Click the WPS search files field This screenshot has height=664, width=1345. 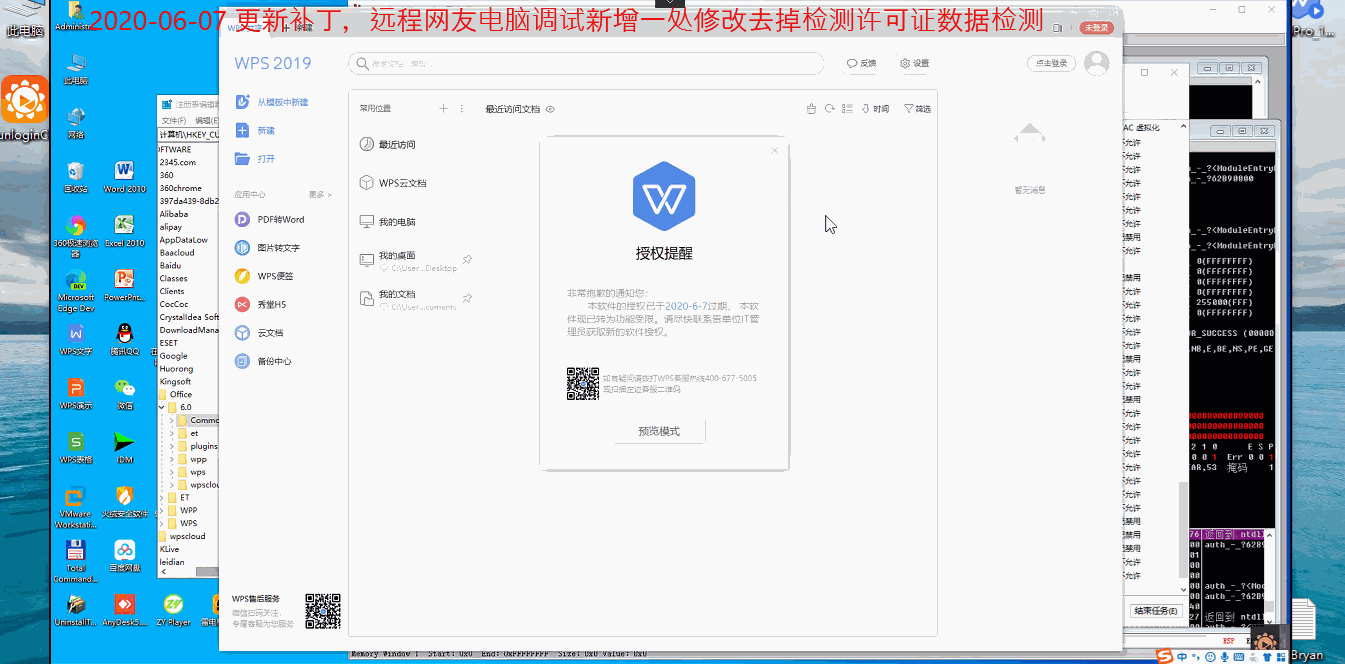pyautogui.click(x=586, y=63)
